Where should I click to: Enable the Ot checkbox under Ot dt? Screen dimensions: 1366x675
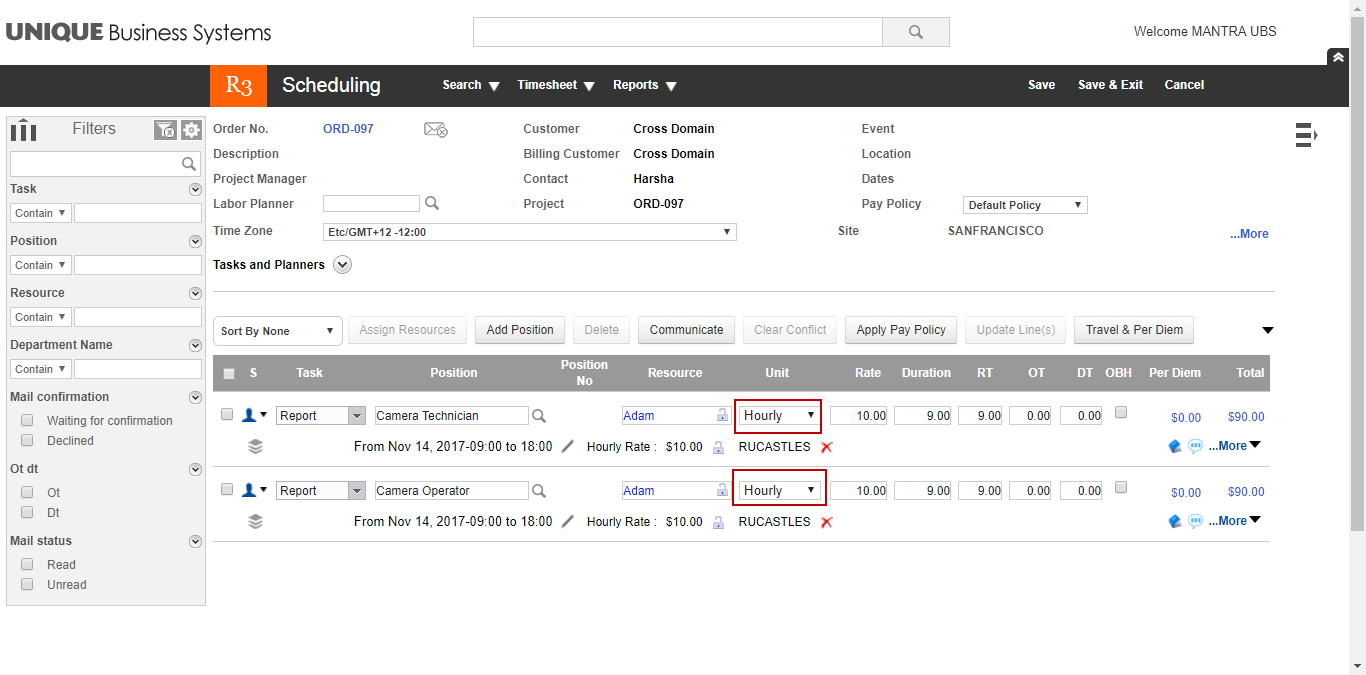26,492
